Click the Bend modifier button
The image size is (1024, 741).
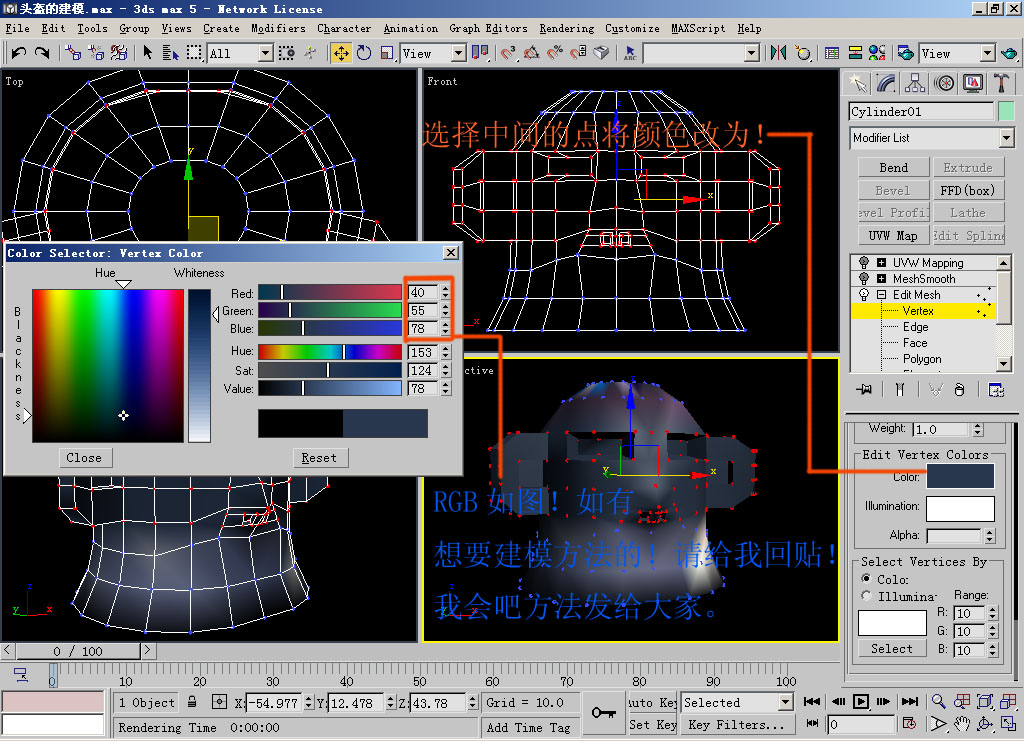[x=893, y=168]
